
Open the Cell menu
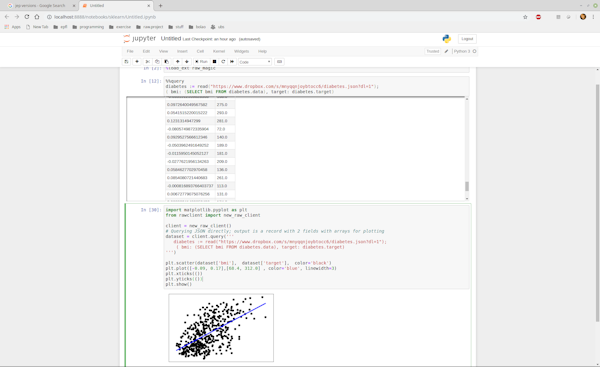pos(200,51)
